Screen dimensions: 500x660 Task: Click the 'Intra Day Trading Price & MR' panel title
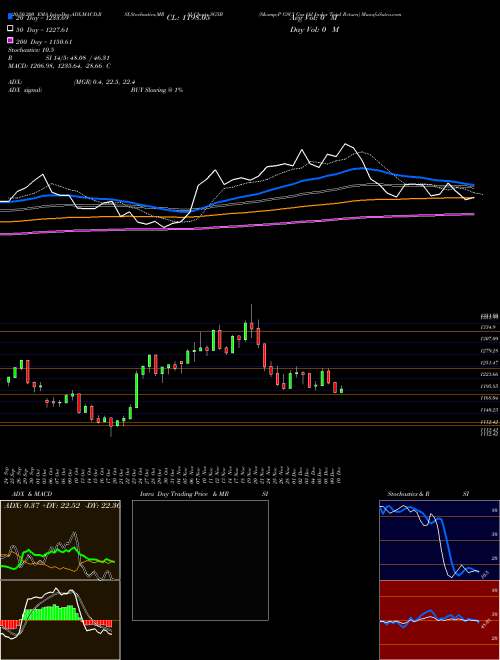click(184, 494)
